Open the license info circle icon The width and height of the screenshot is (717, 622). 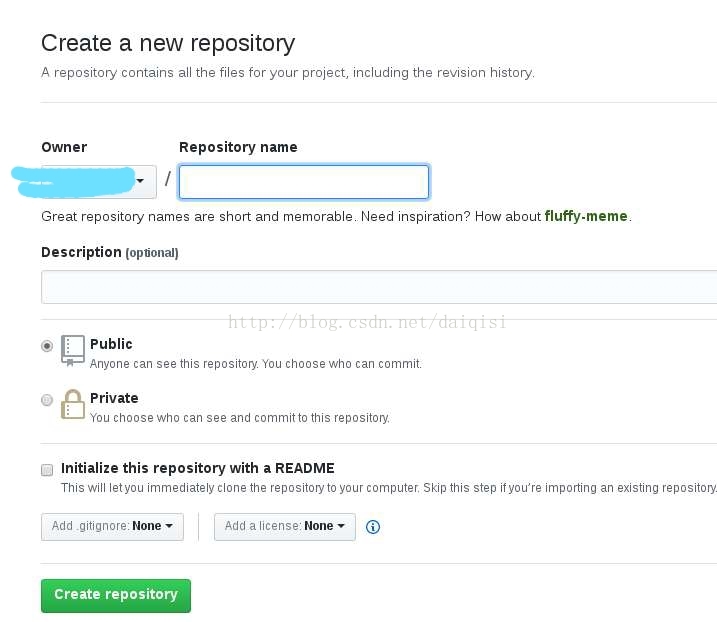point(373,527)
